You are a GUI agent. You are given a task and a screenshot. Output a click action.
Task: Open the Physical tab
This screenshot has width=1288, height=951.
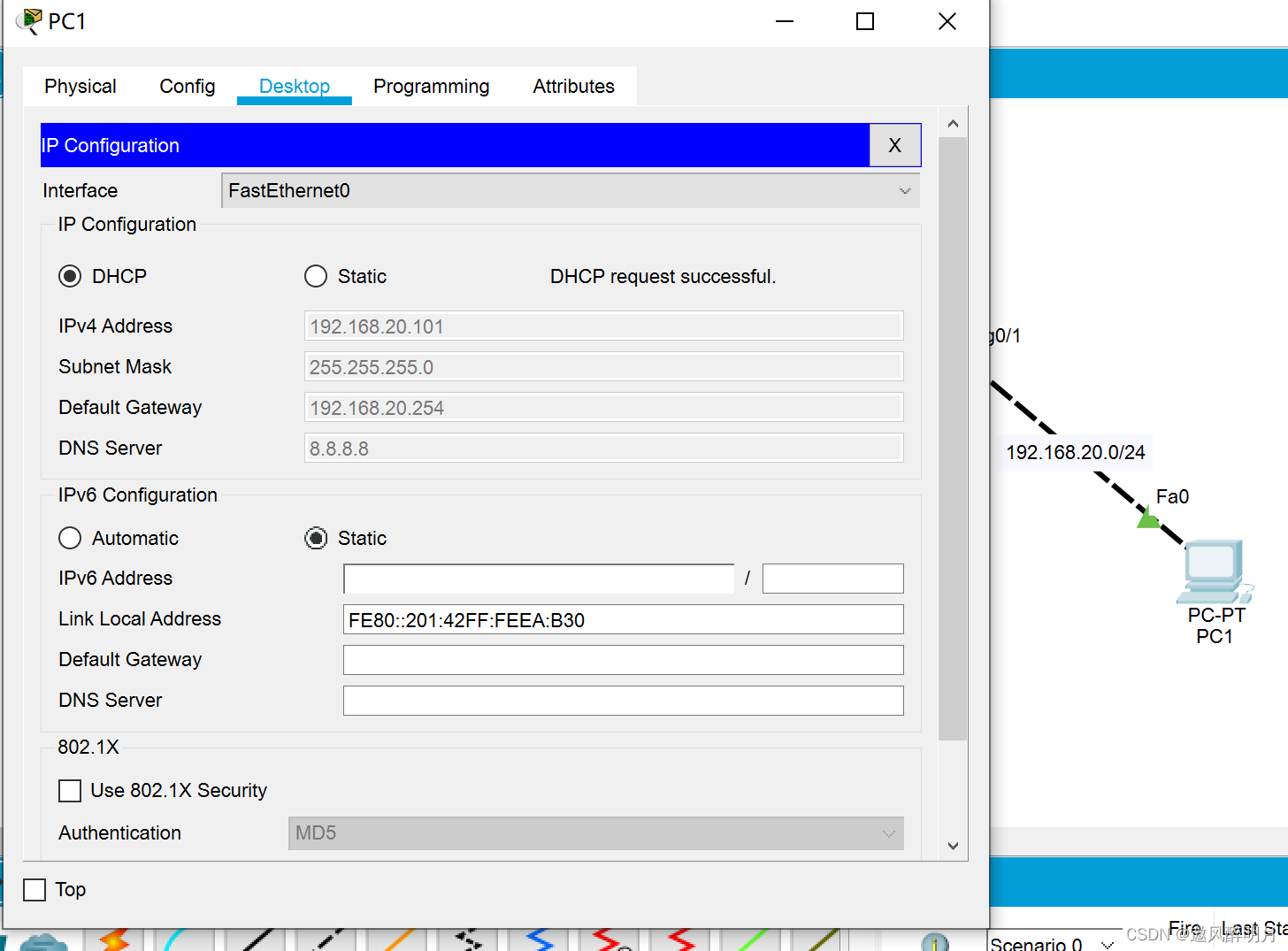[x=80, y=87]
